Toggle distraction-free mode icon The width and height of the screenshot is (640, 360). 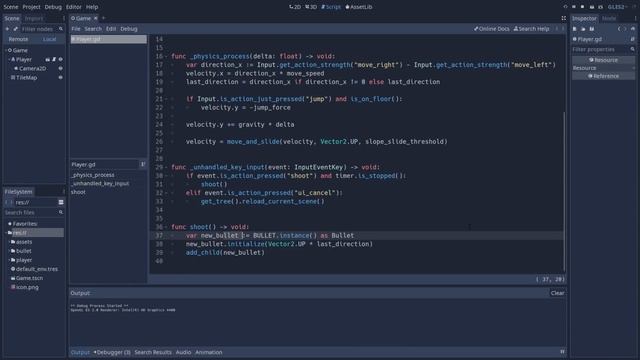(564, 18)
